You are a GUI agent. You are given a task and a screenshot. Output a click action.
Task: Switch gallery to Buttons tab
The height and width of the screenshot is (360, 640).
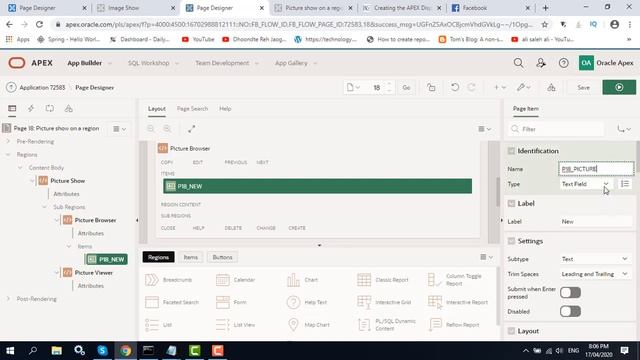coord(222,257)
